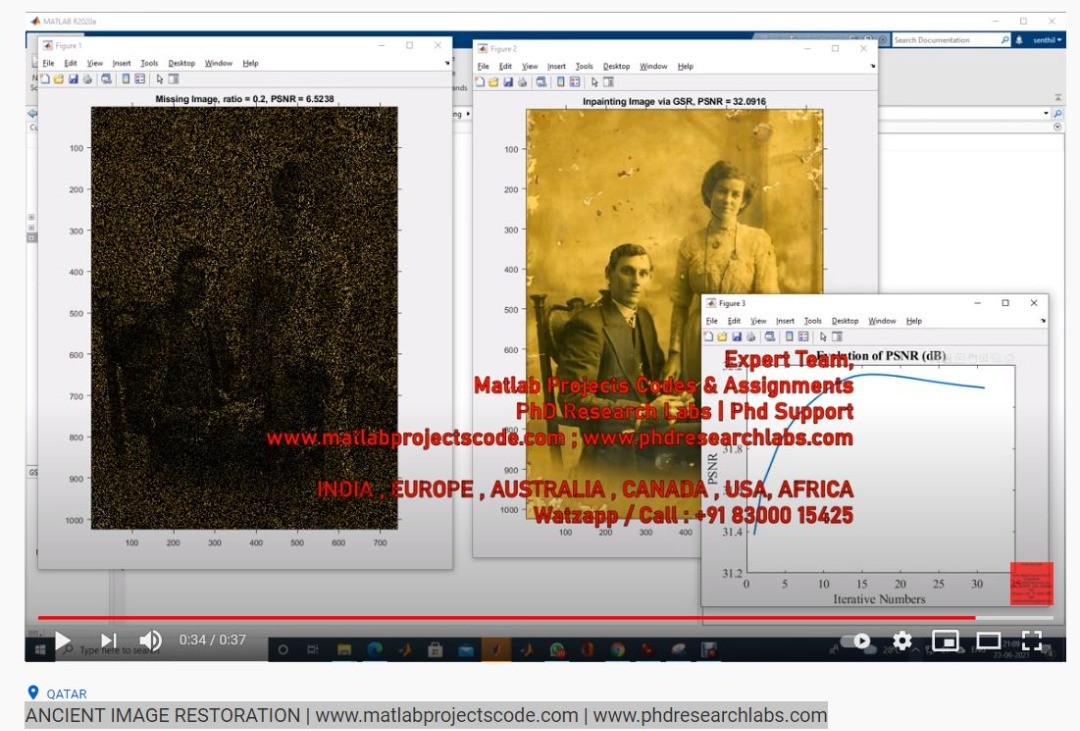Expand Figure 1 menu bar overflow arrow
Viewport: 1080px width, 731px height.
coord(447,63)
